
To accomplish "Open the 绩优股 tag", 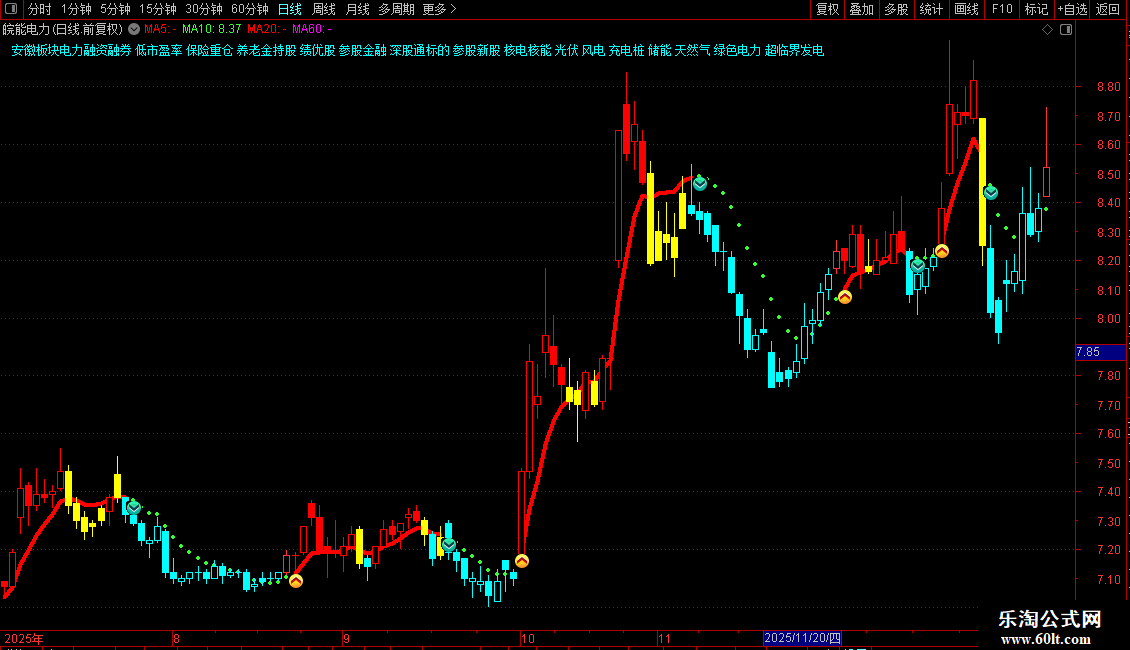I will point(318,50).
